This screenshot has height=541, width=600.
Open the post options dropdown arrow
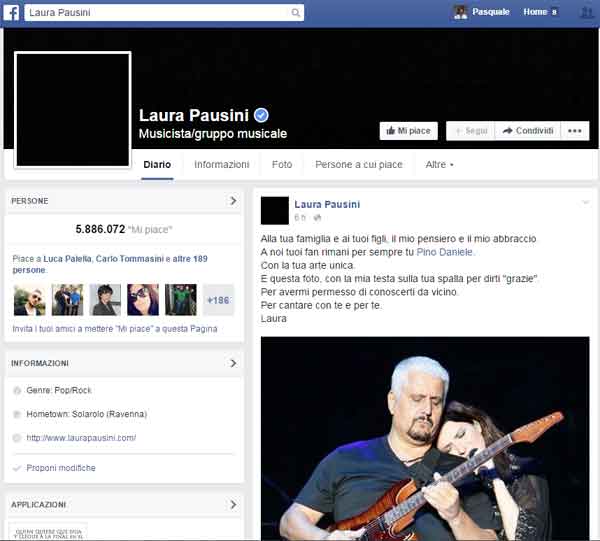[585, 202]
